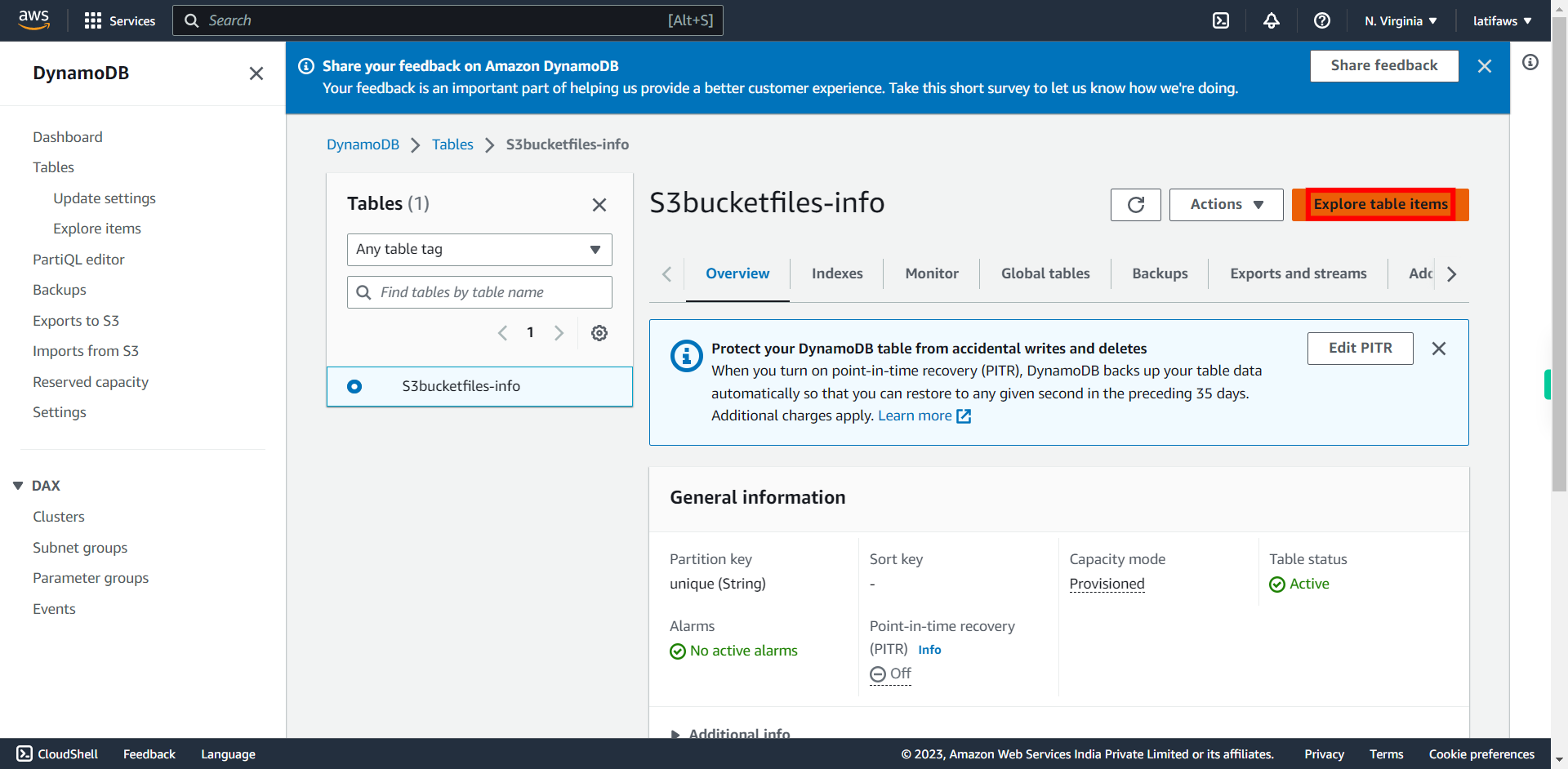Focus the AWS search field
Viewport: 1568px width, 769px height.
(x=448, y=20)
